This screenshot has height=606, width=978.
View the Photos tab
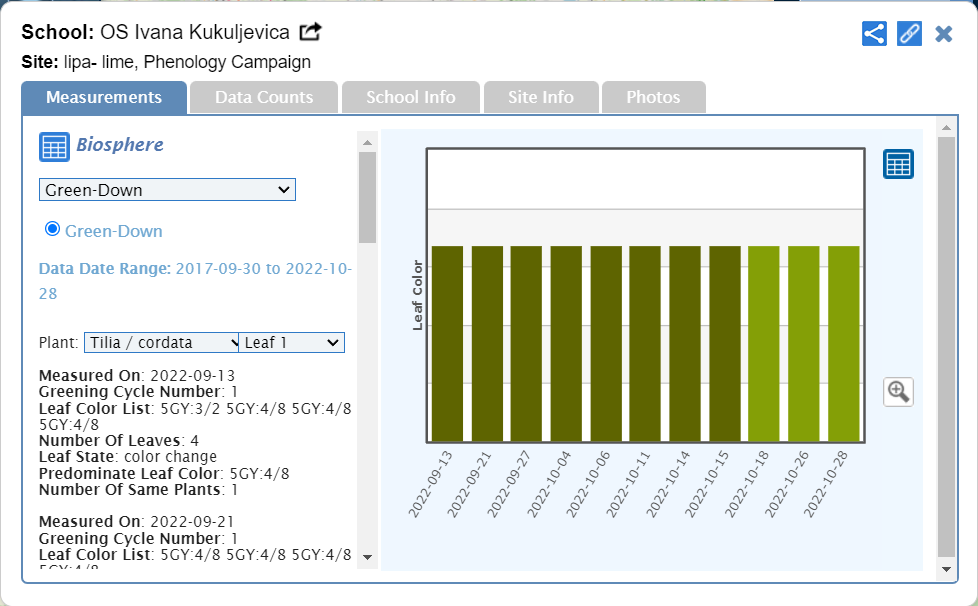click(653, 97)
